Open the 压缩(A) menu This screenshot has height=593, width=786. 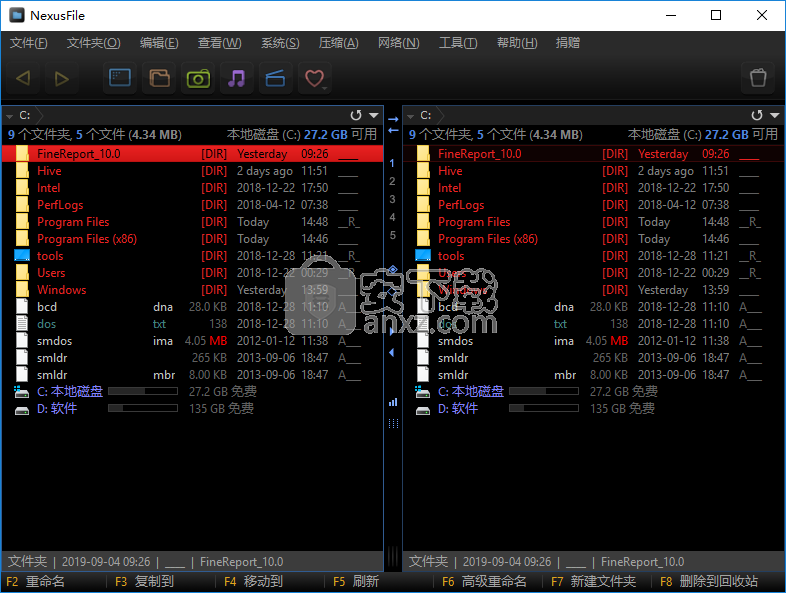[338, 43]
